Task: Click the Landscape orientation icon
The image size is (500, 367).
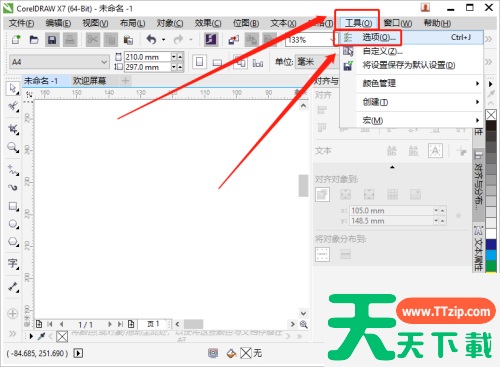Action: pos(217,62)
